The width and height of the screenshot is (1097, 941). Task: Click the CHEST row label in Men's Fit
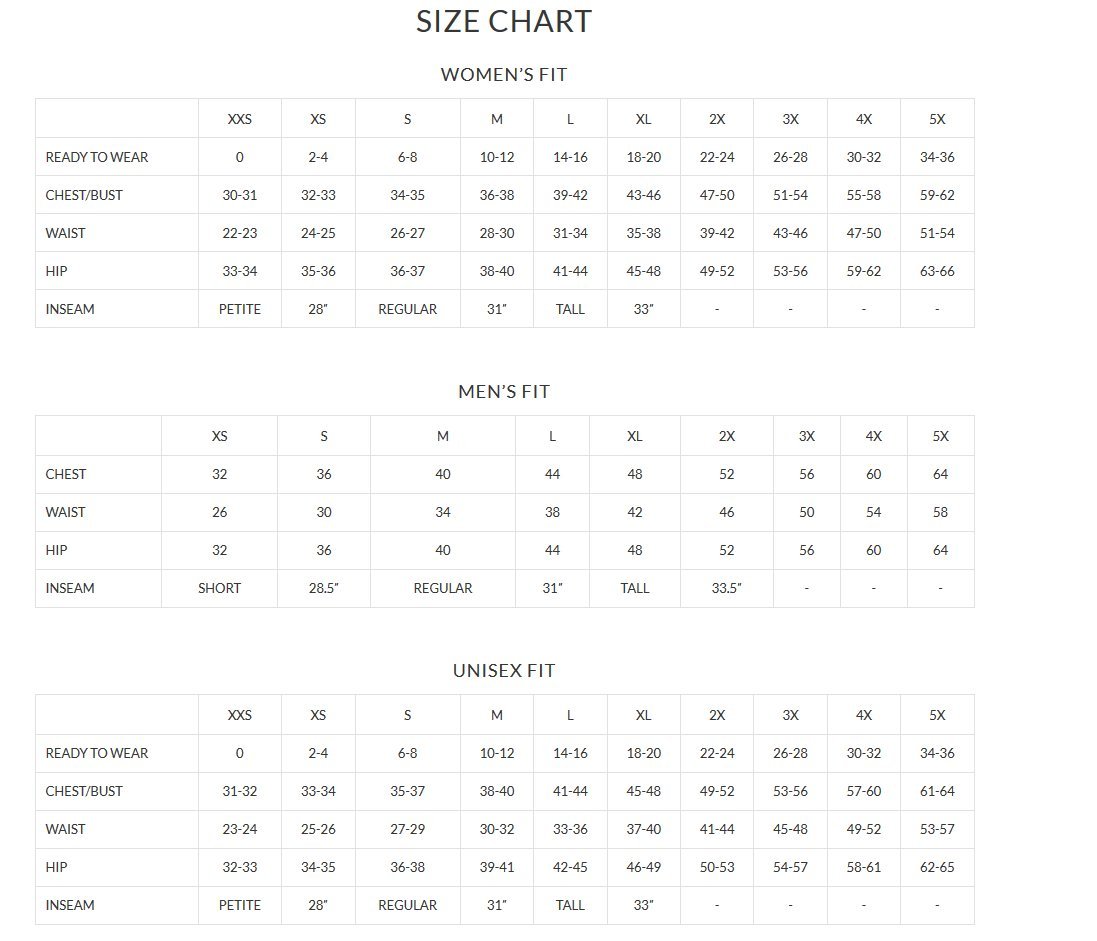66,474
